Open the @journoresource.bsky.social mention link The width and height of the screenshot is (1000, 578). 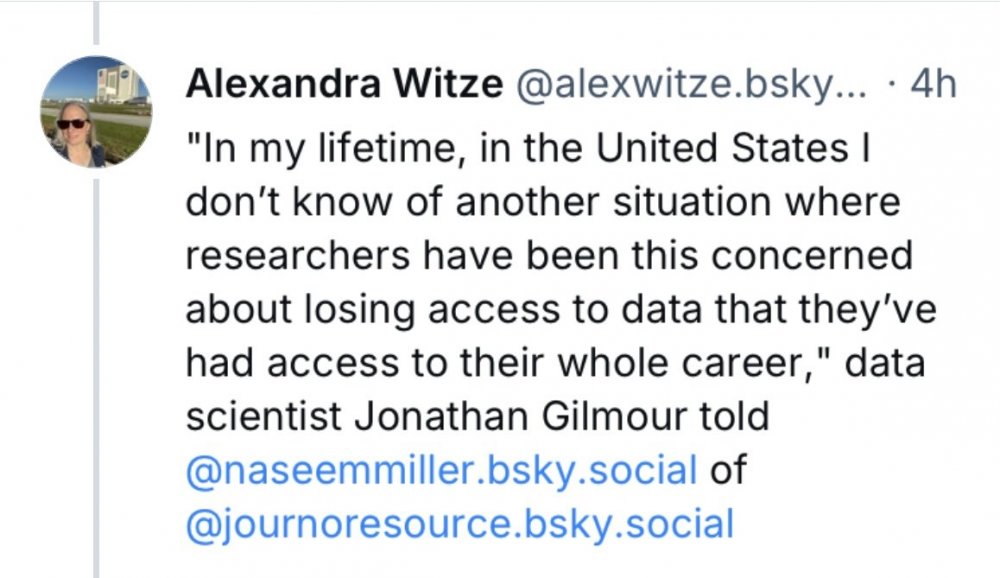pyautogui.click(x=460, y=522)
